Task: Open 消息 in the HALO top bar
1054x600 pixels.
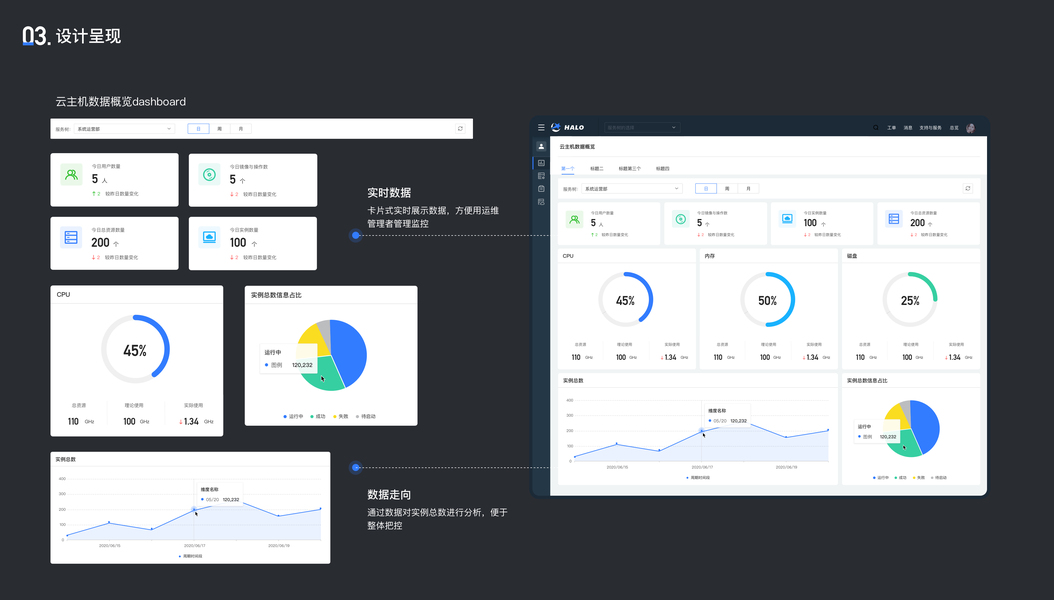Action: pos(908,128)
